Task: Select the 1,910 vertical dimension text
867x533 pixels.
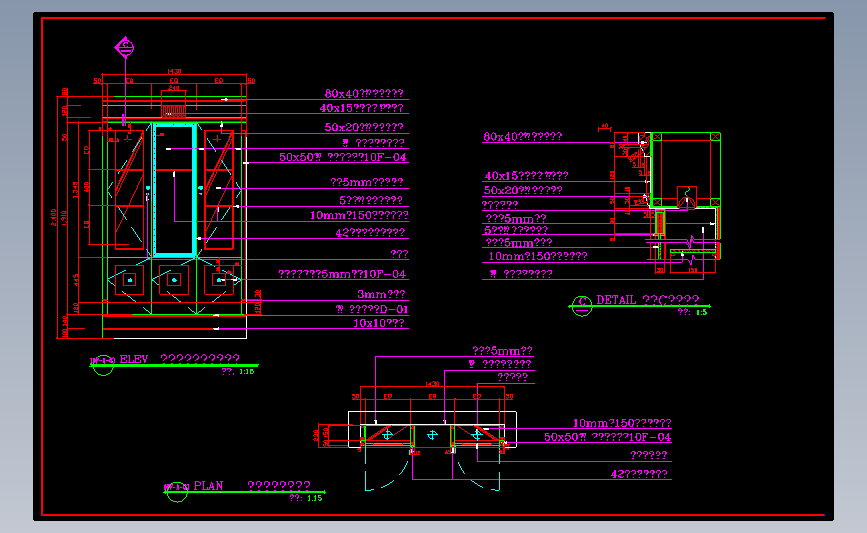Action: (64, 218)
